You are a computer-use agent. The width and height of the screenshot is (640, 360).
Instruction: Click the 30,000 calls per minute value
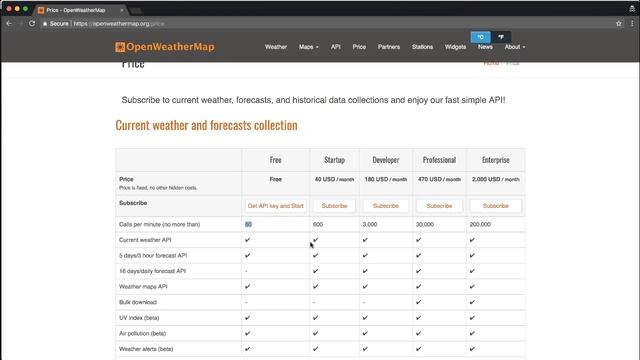(x=424, y=224)
